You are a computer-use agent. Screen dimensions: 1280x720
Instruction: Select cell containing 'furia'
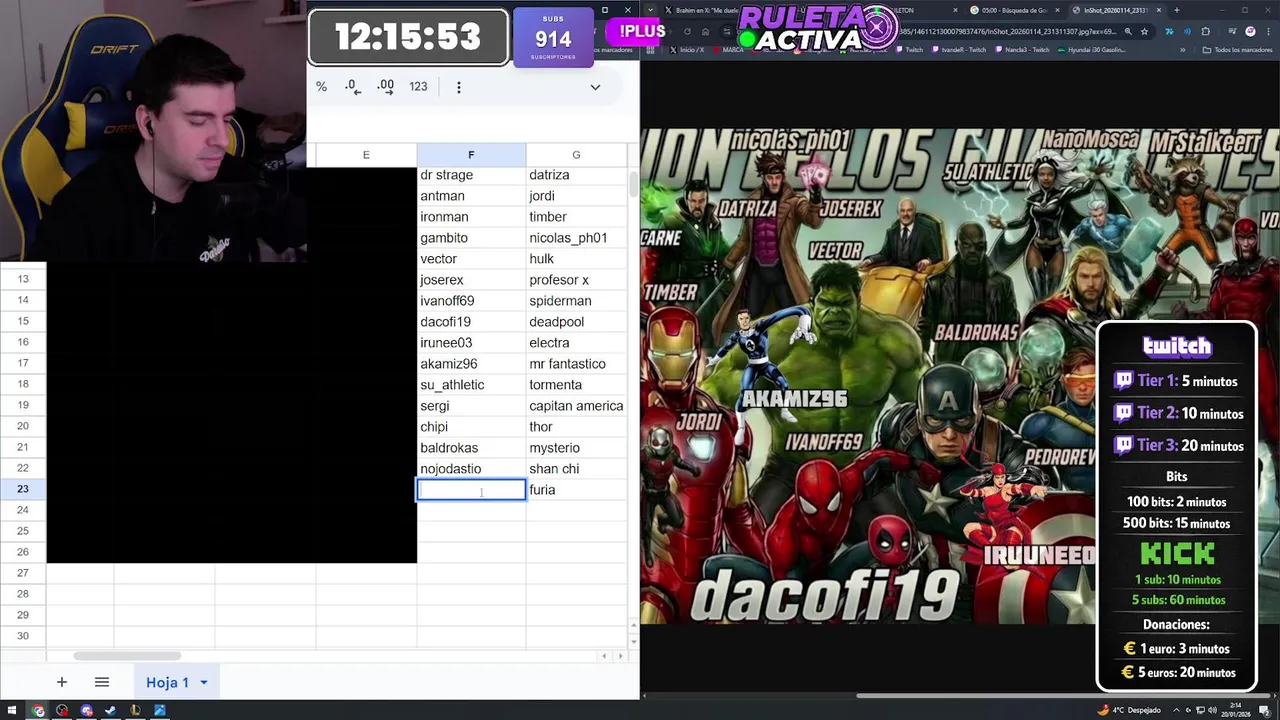pos(576,490)
